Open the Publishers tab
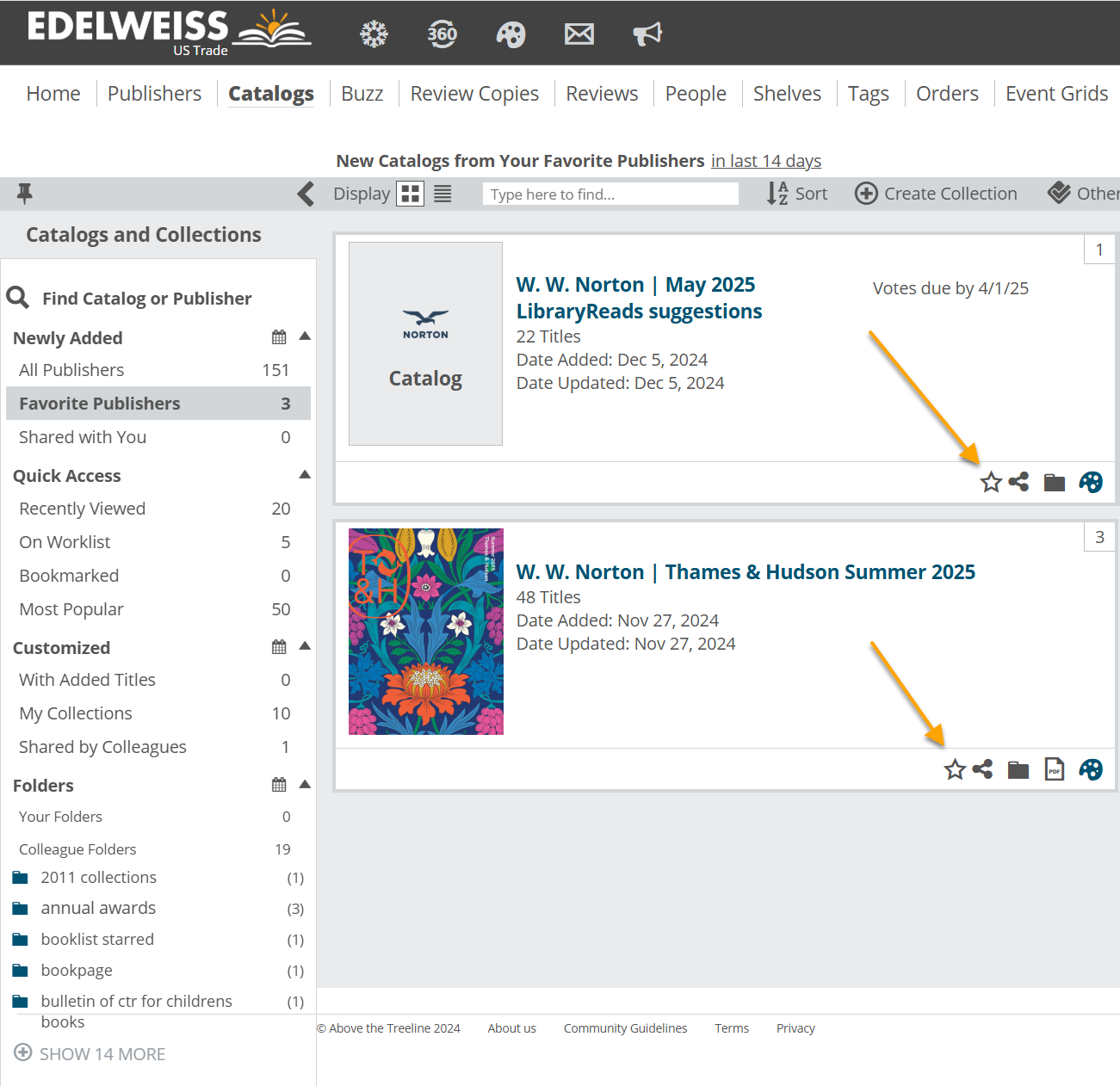This screenshot has height=1086, width=1120. tap(154, 94)
